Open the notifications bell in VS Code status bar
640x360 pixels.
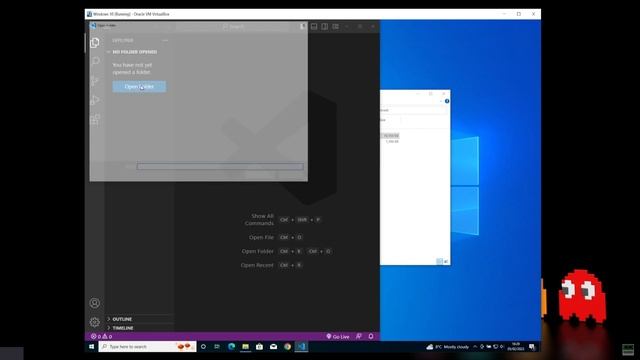[x=371, y=336]
